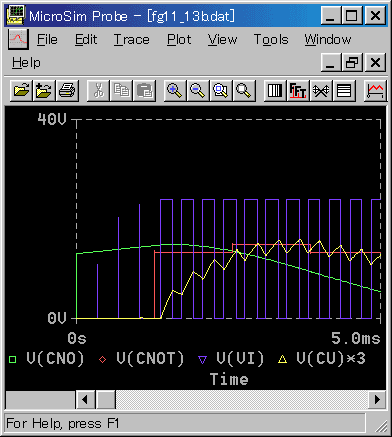Click the Zoom Fit magnifier icon
Screen dimensions: 392x437
(244, 90)
